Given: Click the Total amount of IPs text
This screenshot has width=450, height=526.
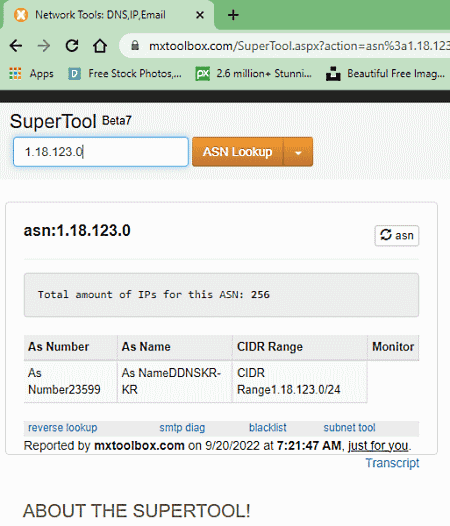Looking at the screenshot, I should point(154,295).
